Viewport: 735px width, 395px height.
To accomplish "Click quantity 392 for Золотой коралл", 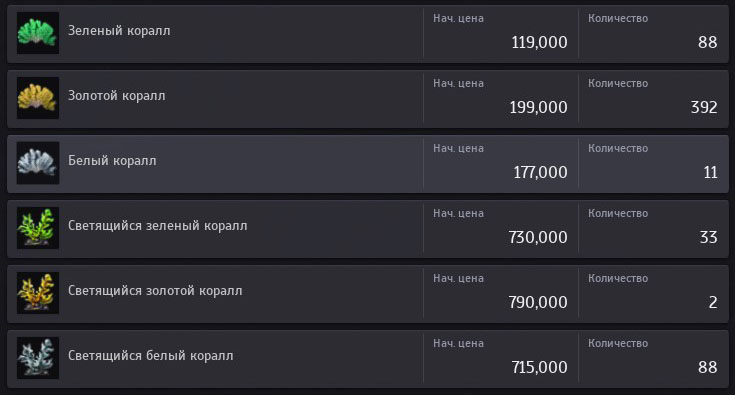I will tap(704, 108).
